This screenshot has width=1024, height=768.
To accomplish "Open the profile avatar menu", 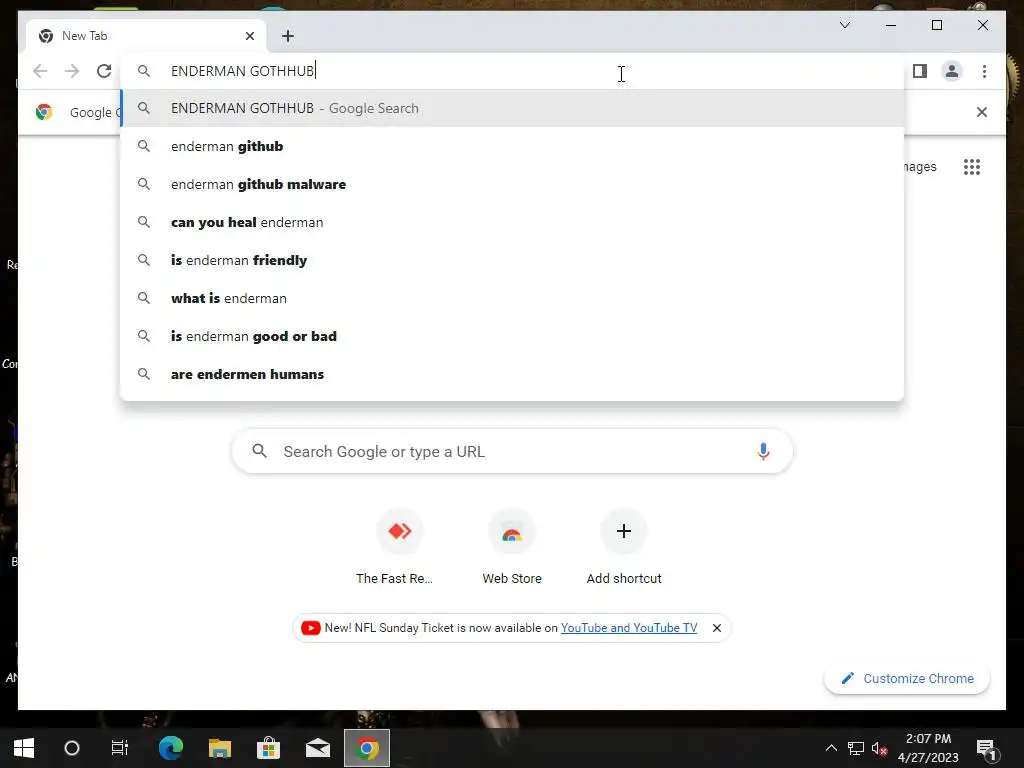I will (952, 71).
